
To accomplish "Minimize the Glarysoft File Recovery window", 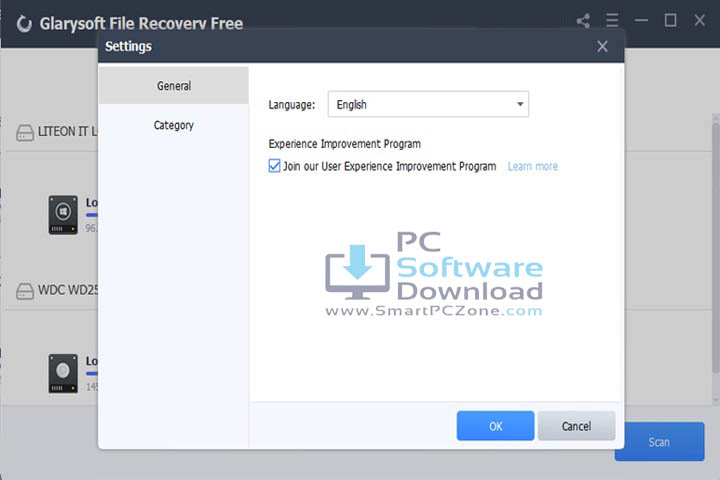I will [641, 20].
